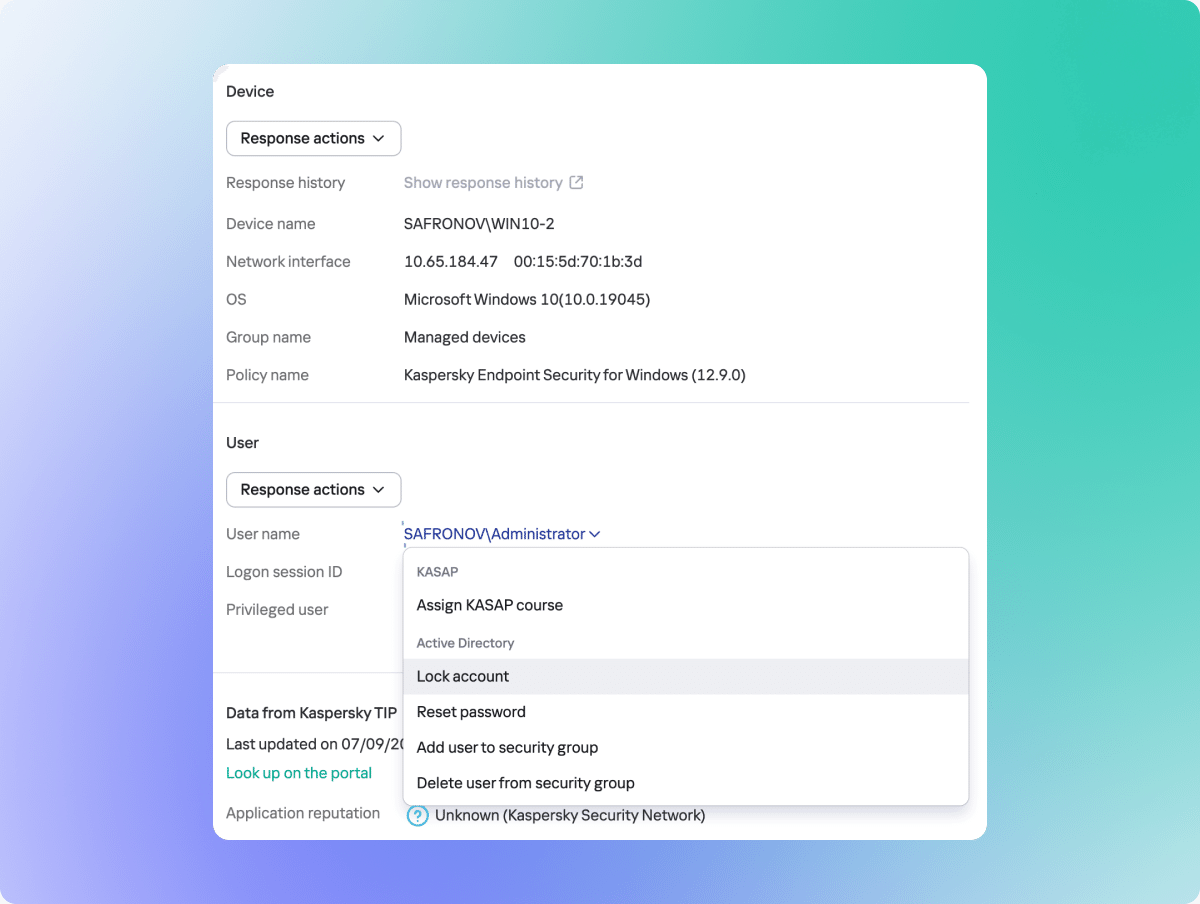This screenshot has height=904, width=1200.
Task: Click the Managed devices group value
Action: coord(465,338)
